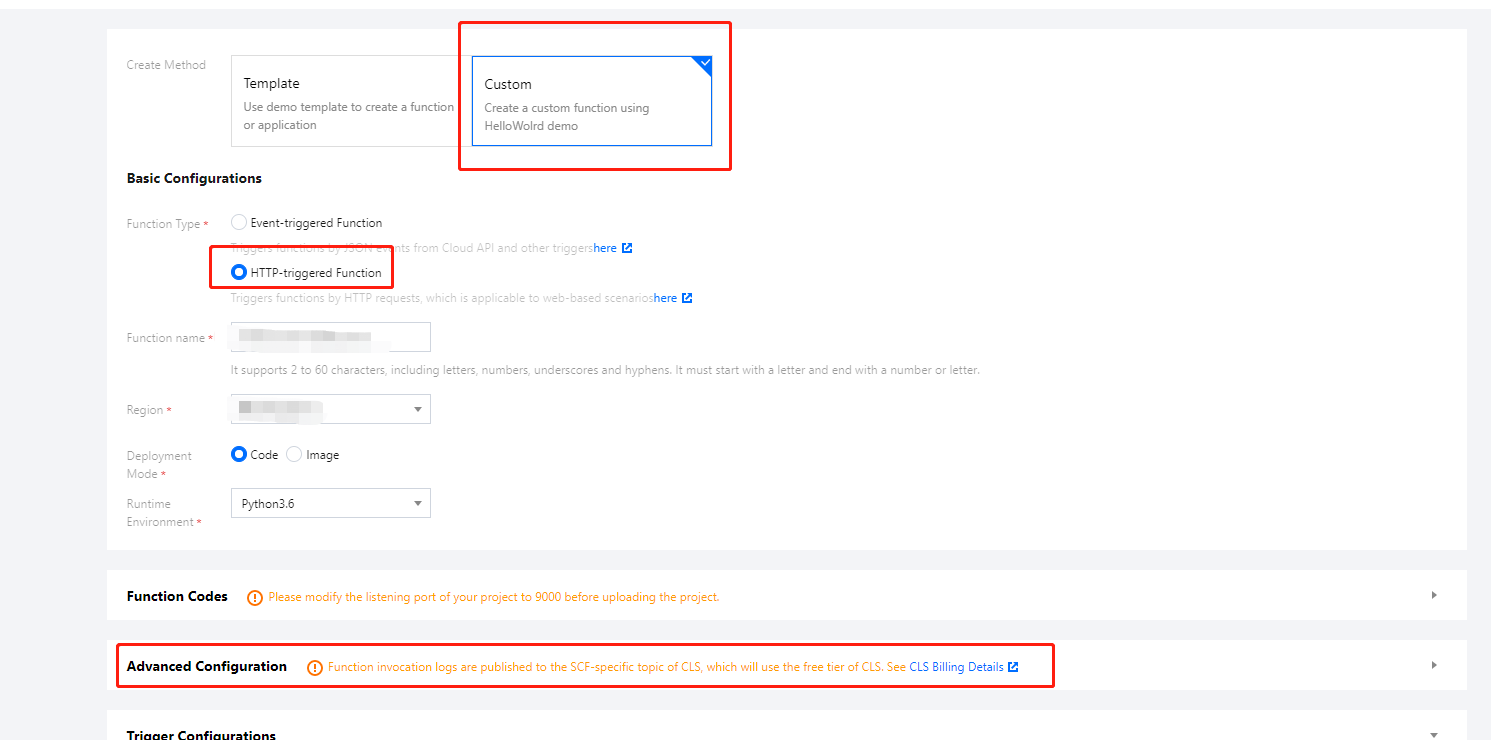Click the external link icon after CLS Billing Details

click(x=1013, y=667)
